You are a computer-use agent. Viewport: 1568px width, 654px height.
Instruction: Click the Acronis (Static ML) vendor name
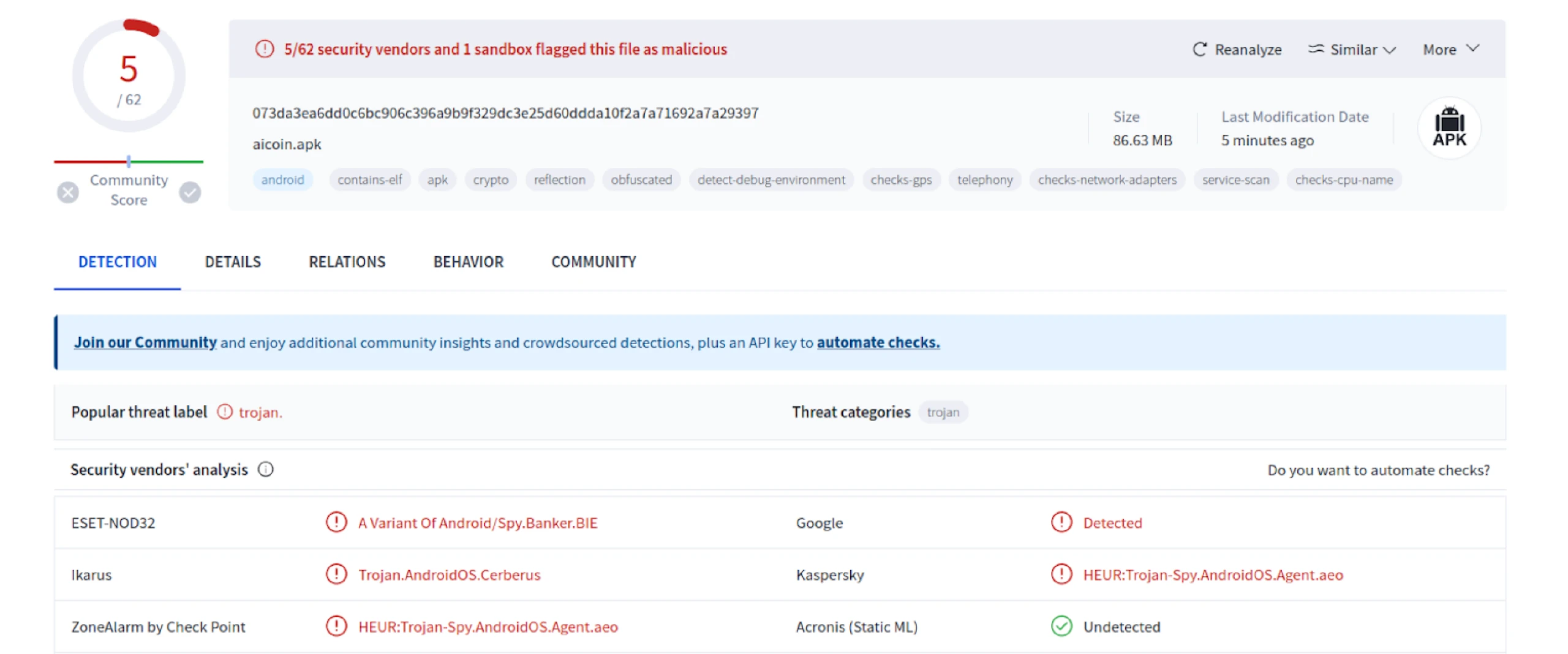coord(856,627)
